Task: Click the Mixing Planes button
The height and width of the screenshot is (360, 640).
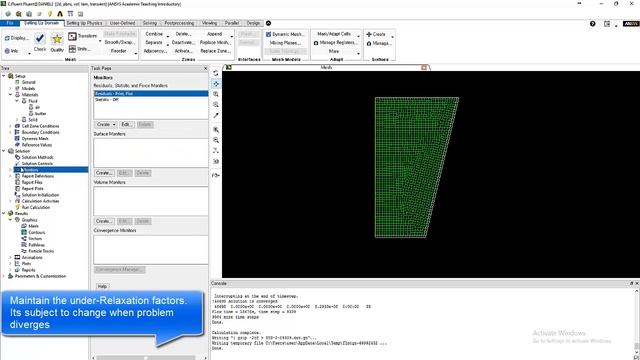Action: tap(285, 43)
